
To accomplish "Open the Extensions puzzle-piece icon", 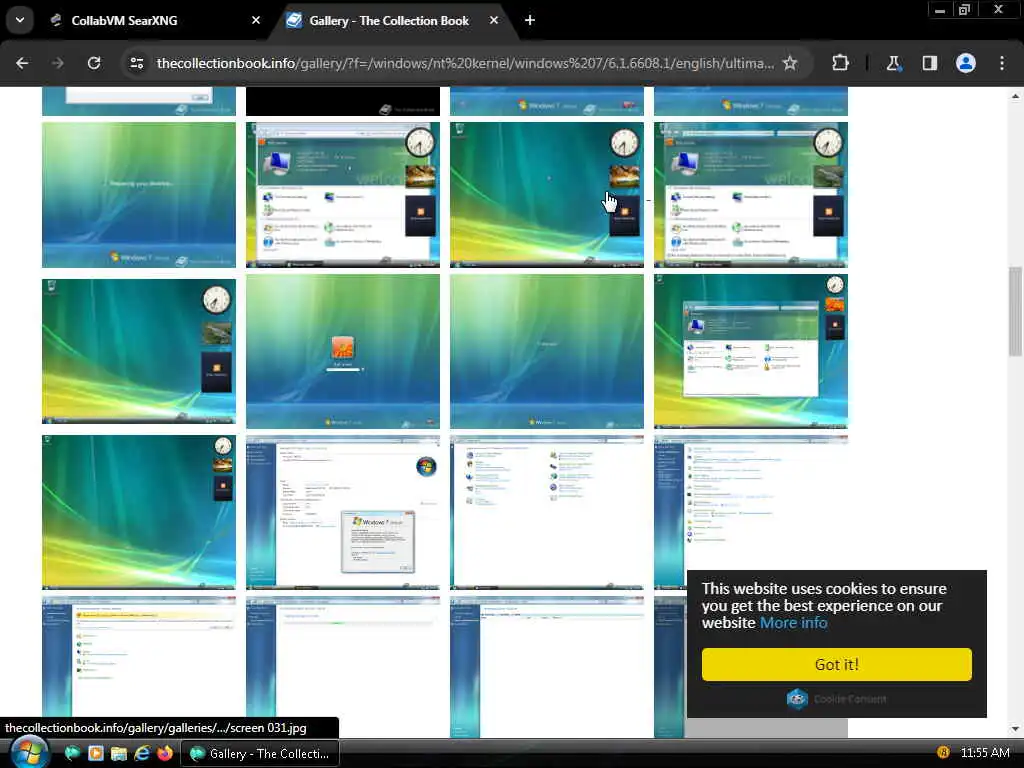I will pyautogui.click(x=840, y=63).
